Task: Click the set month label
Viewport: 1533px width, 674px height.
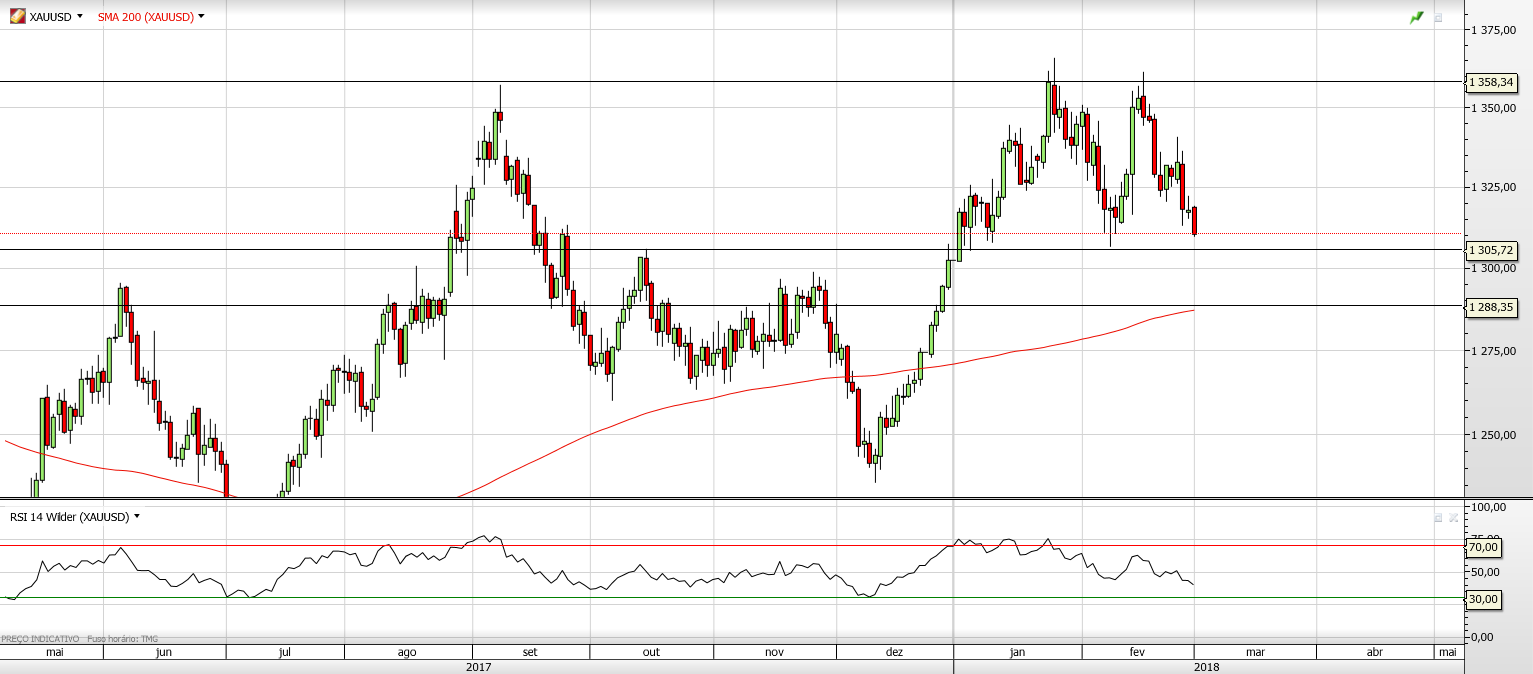Action: pos(530,652)
